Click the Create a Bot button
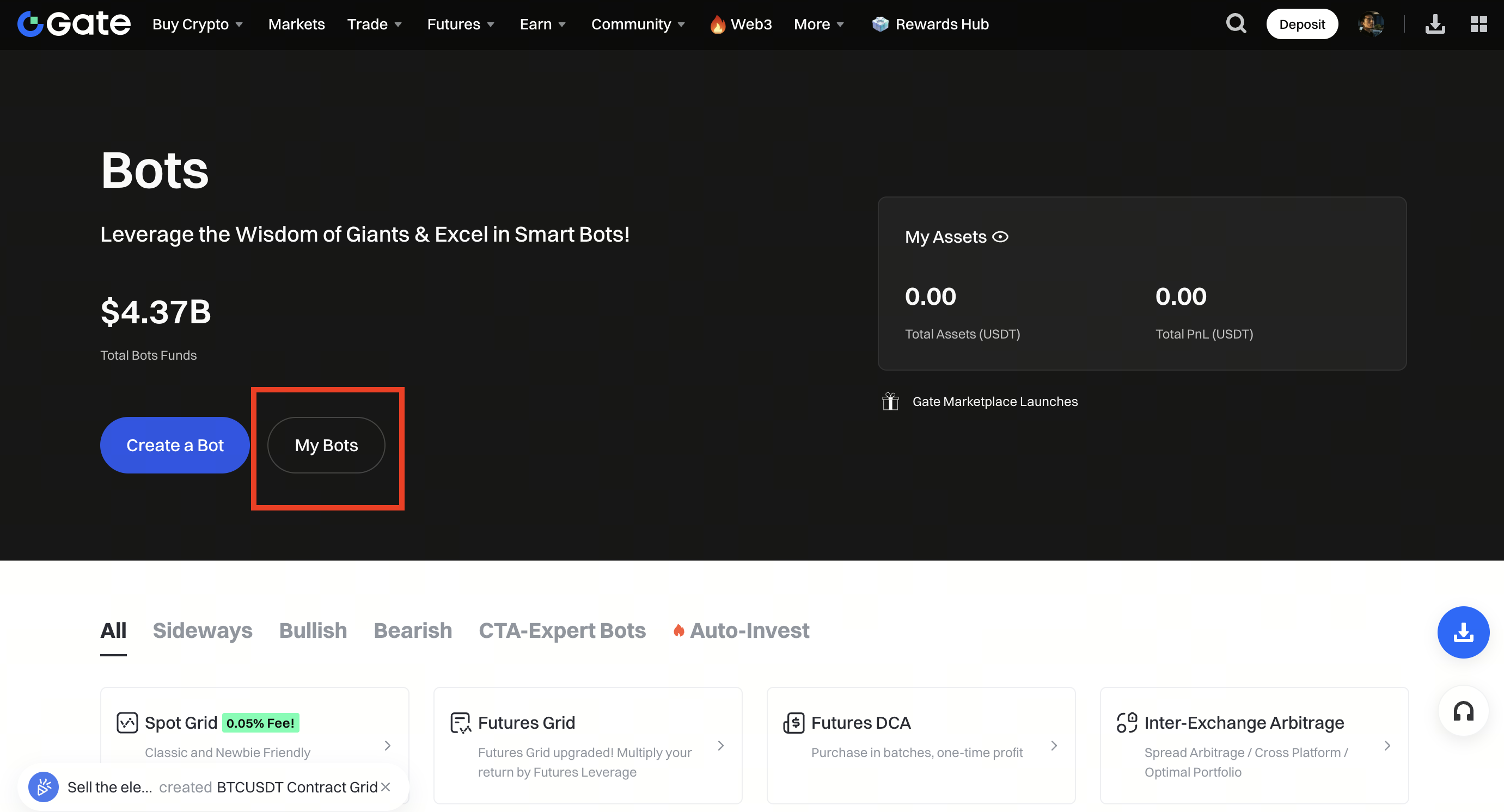1504x812 pixels. pyautogui.click(x=175, y=445)
